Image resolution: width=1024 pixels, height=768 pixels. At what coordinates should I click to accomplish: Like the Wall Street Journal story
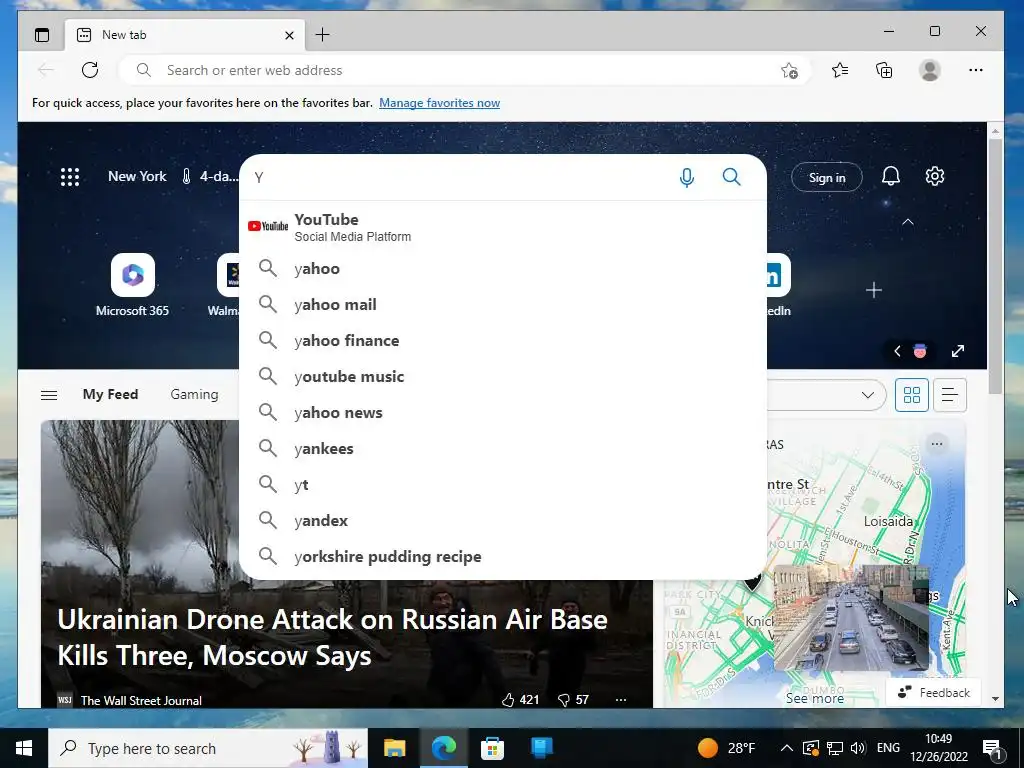520,699
